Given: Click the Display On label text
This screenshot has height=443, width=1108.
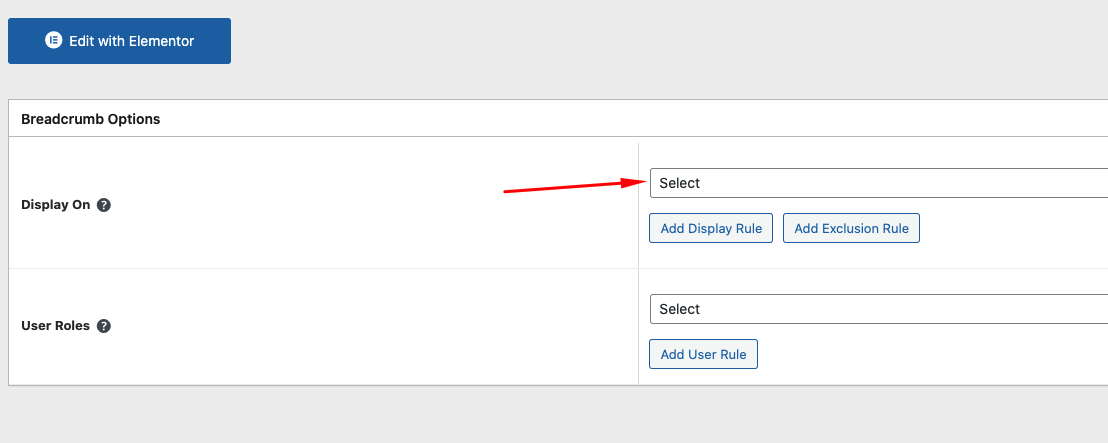Looking at the screenshot, I should click(56, 204).
